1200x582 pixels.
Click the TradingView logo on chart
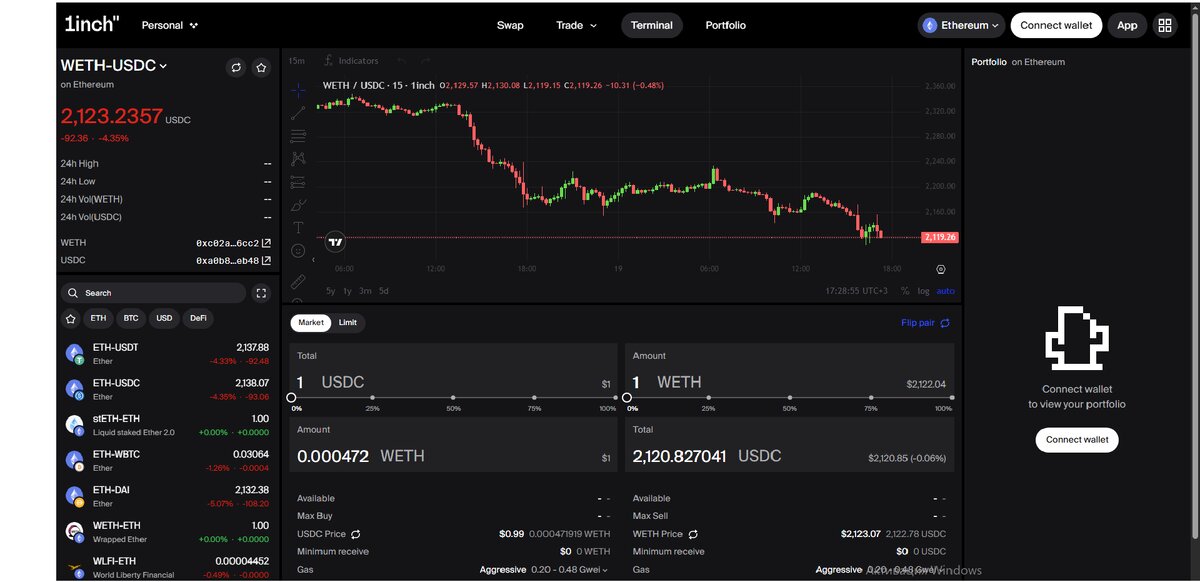point(336,241)
